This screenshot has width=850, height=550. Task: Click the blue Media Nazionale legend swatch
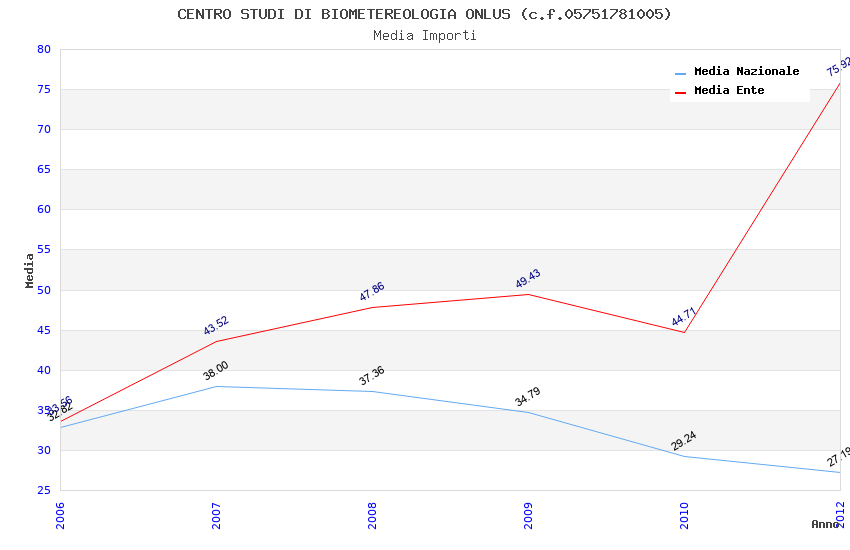tap(681, 74)
